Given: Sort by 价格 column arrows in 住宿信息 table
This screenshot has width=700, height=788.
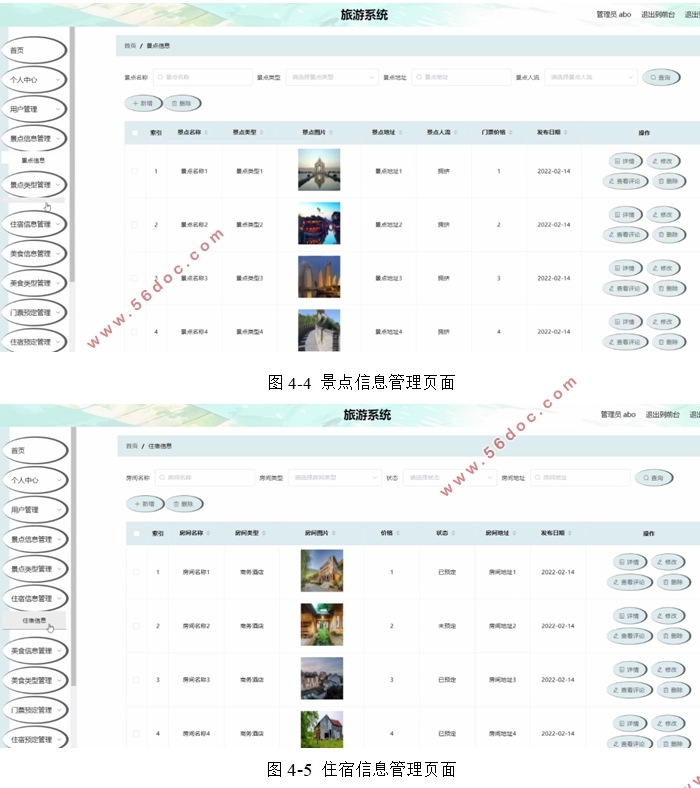Looking at the screenshot, I should [398, 533].
